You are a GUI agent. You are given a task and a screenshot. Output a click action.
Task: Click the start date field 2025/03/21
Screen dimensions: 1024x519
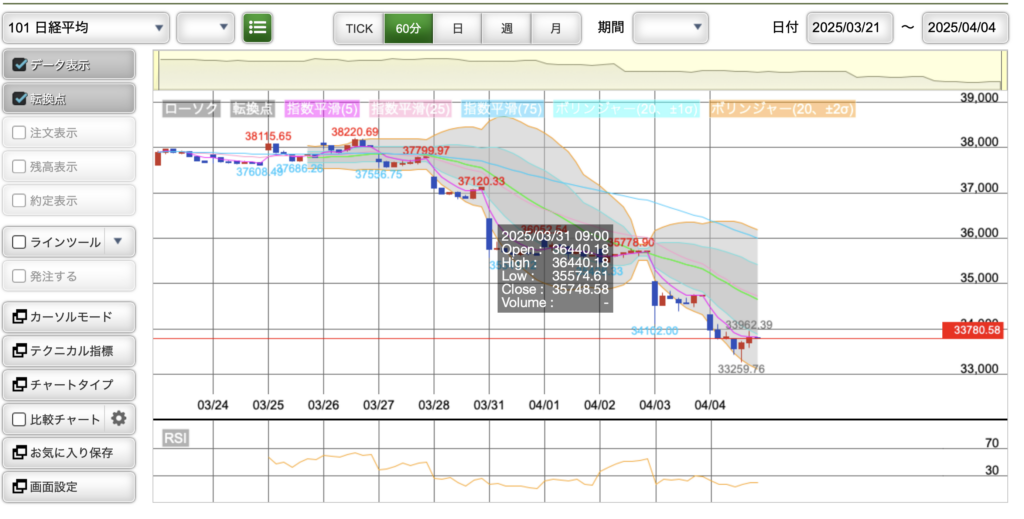pyautogui.click(x=849, y=28)
